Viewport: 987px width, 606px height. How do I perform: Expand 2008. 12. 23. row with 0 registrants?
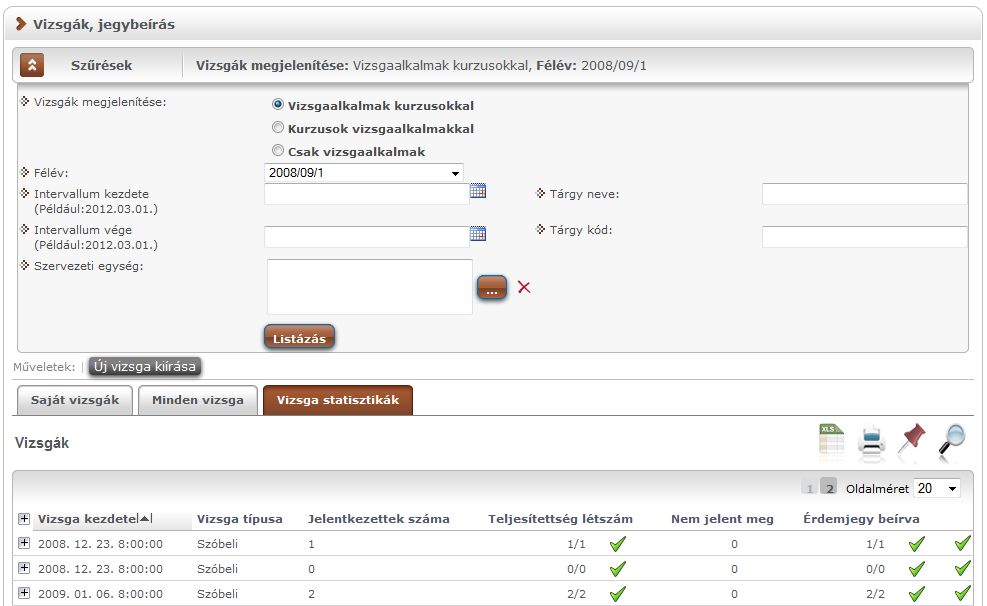pyautogui.click(x=24, y=568)
